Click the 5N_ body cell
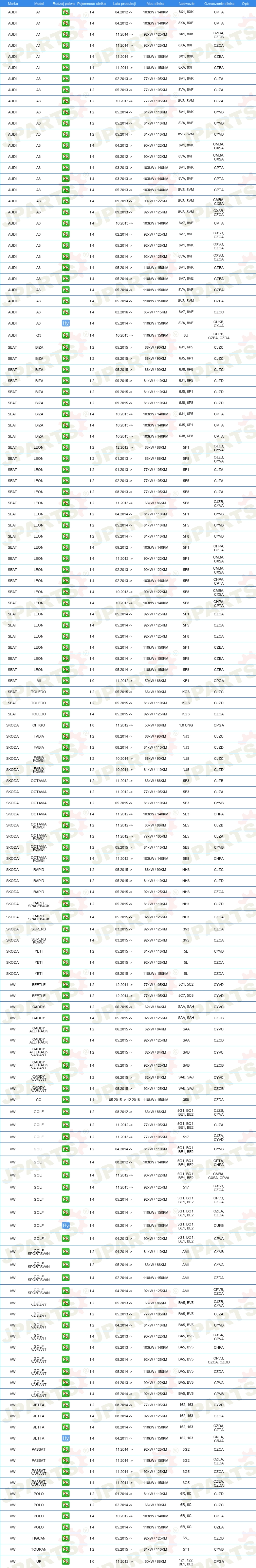Image resolution: width=256 pixels, height=1568 pixels. tap(186, 1538)
